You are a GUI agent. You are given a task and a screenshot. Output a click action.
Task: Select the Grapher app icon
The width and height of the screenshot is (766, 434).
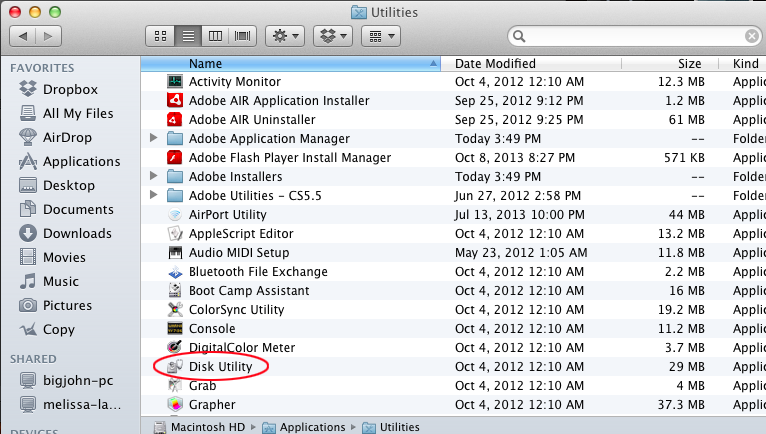175,405
